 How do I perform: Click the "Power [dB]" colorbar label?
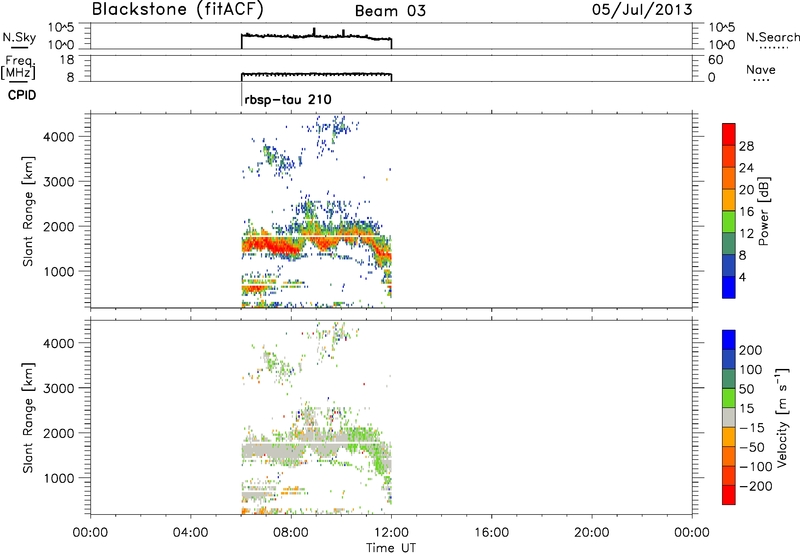click(x=764, y=211)
